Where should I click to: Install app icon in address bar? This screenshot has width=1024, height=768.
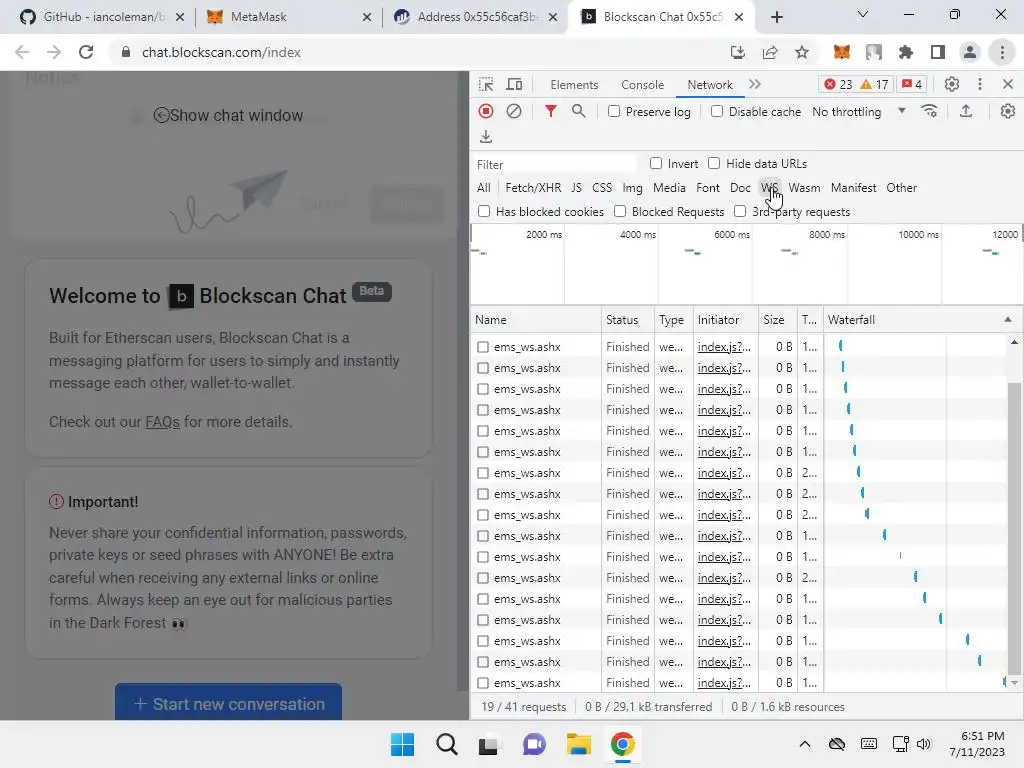[738, 52]
